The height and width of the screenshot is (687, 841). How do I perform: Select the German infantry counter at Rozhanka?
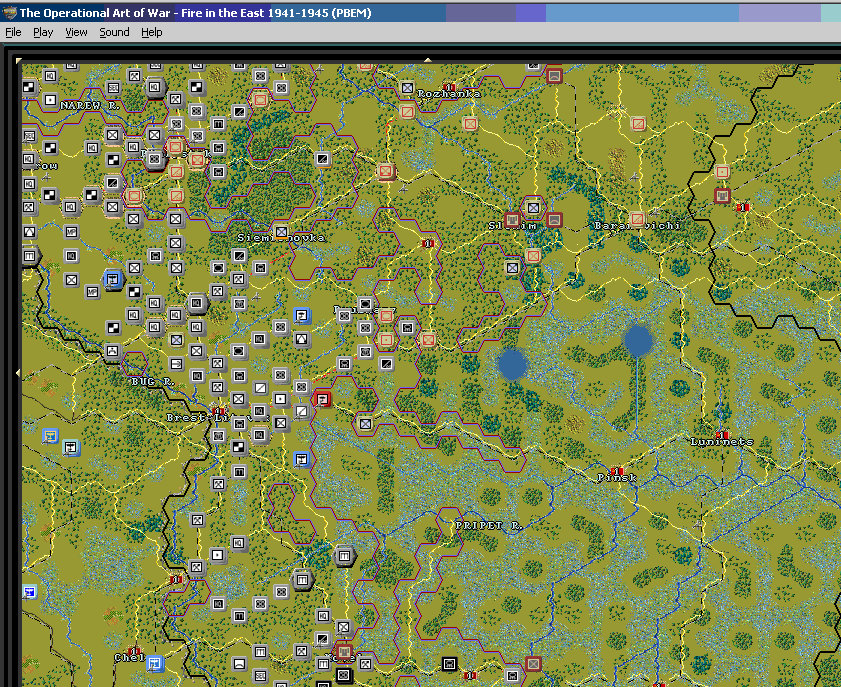(x=407, y=87)
